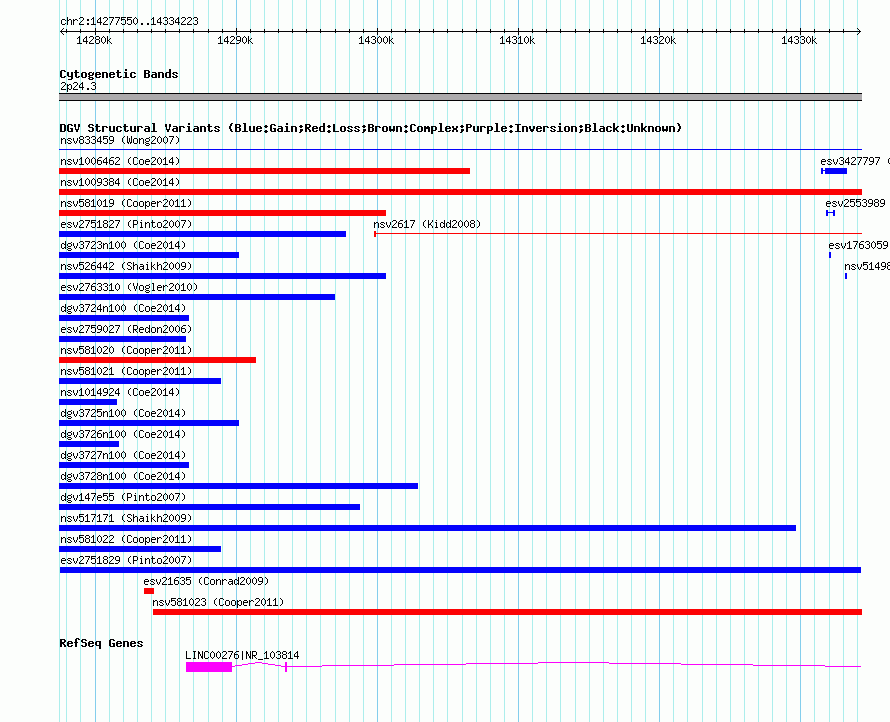
Task: Click the dgv3724n100 (Coe2014) label
Action: 123,308
